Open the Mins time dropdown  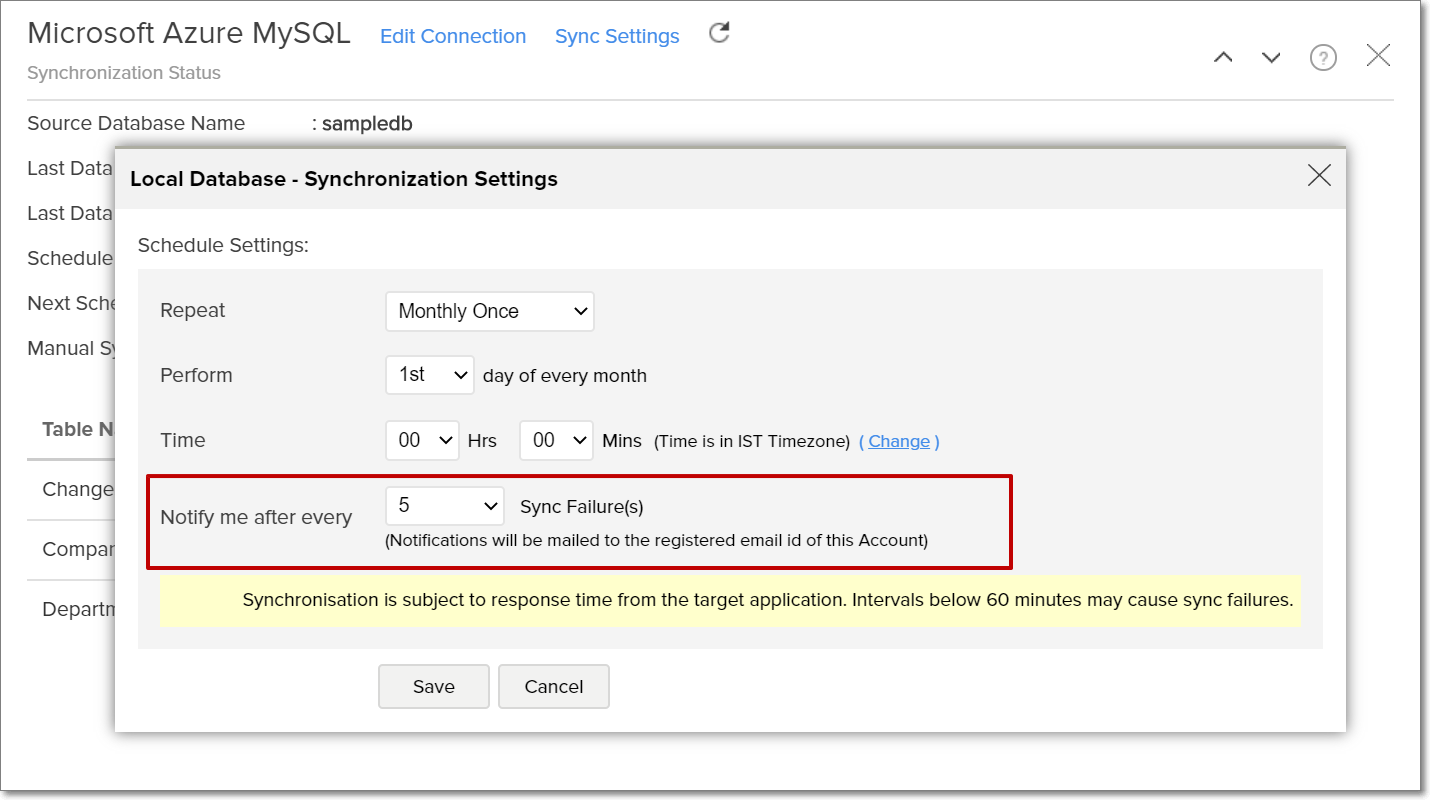pos(556,440)
